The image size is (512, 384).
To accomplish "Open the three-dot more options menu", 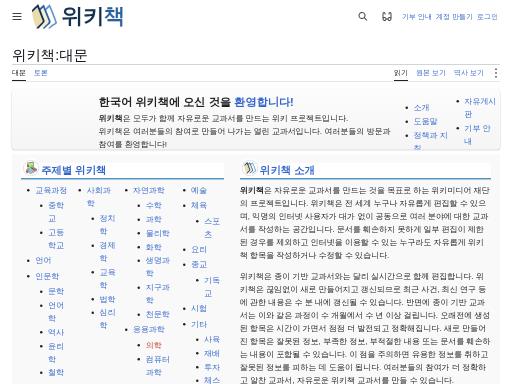I will pyautogui.click(x=496, y=73).
